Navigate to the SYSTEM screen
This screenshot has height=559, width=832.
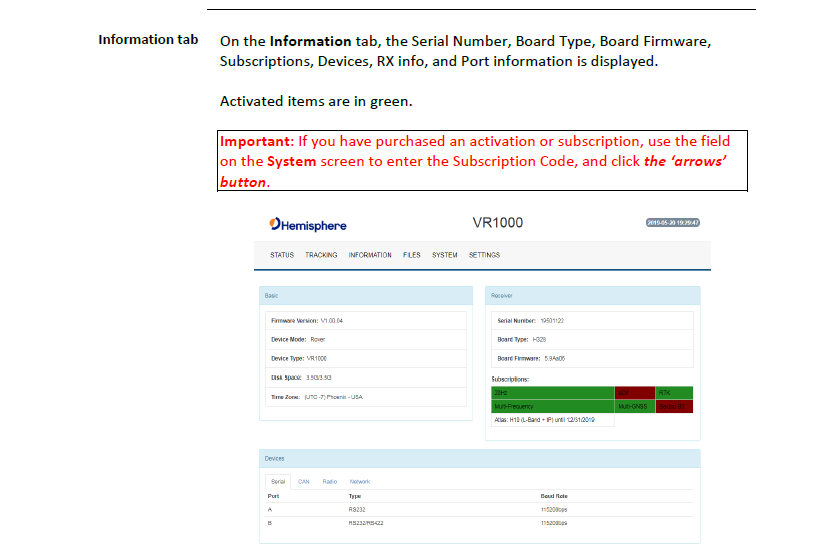[444, 255]
